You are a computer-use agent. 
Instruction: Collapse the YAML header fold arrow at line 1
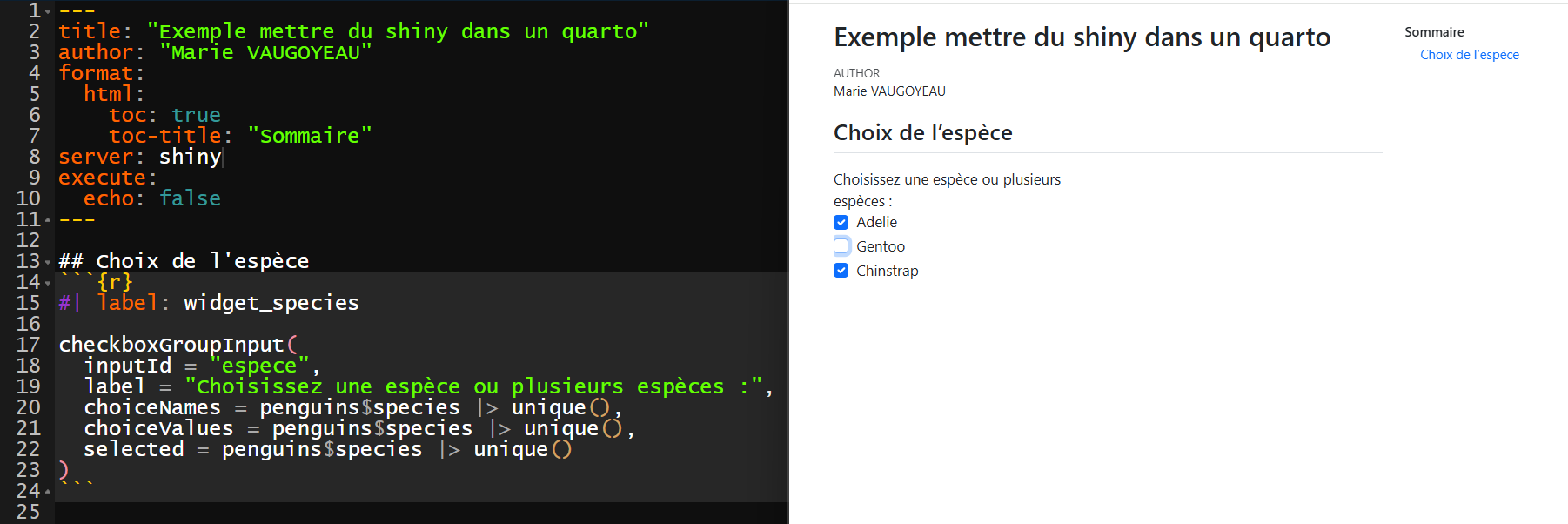point(48,11)
